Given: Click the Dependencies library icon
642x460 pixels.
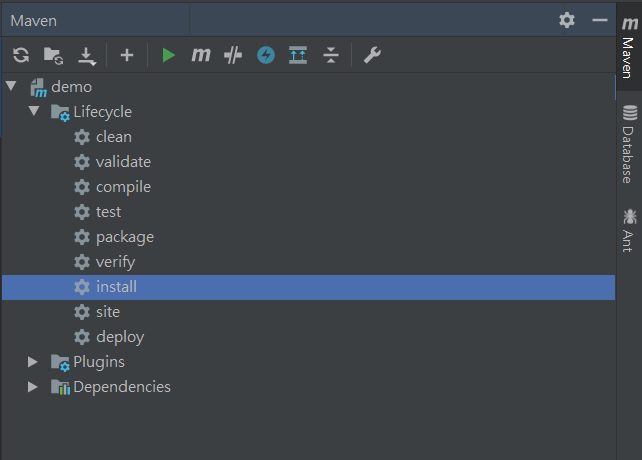Looking at the screenshot, I should pyautogui.click(x=60, y=387).
